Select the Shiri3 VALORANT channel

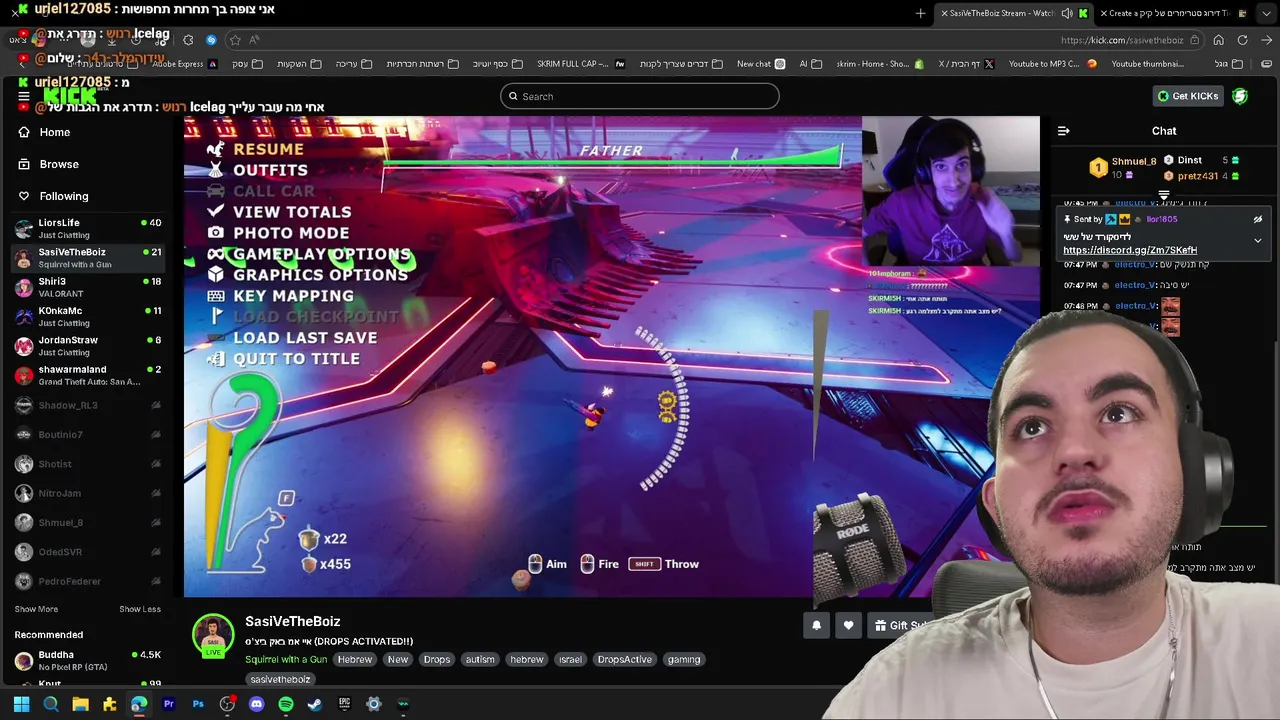[88, 288]
